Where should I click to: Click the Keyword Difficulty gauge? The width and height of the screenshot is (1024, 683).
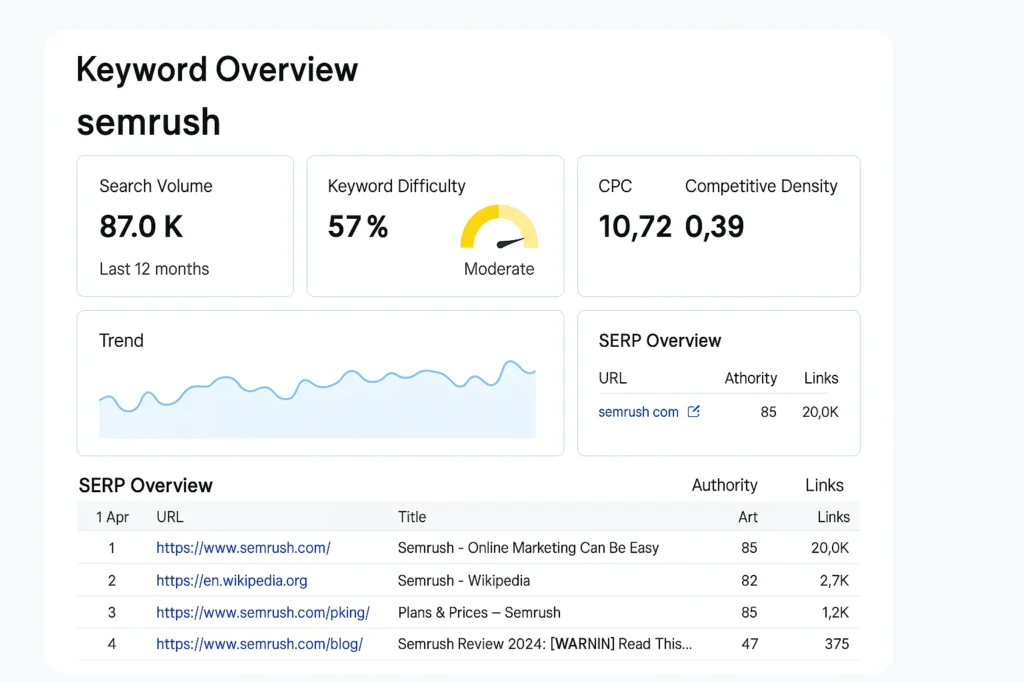click(x=499, y=227)
